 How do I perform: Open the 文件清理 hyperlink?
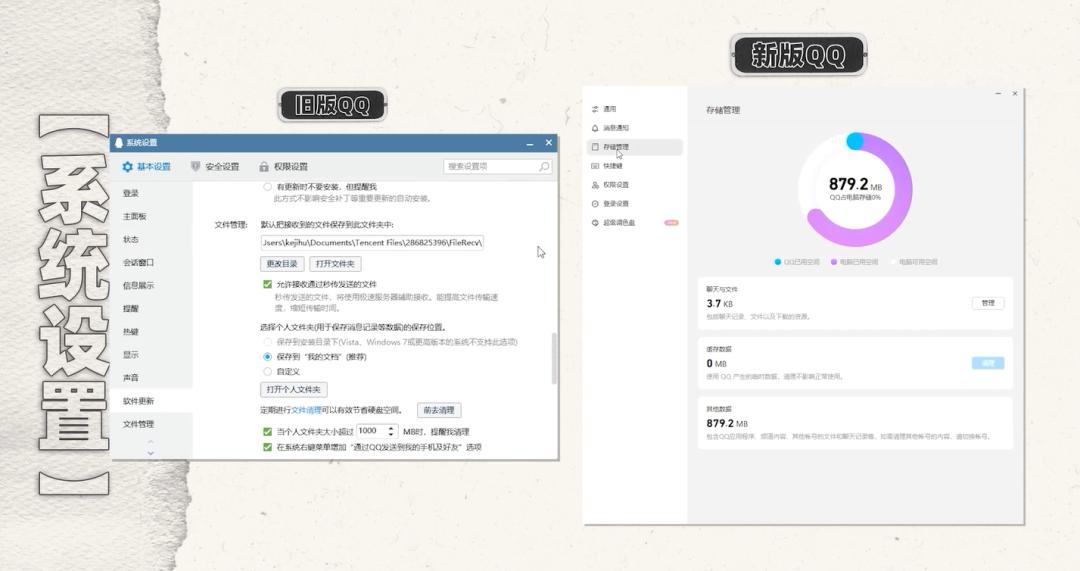coord(306,410)
